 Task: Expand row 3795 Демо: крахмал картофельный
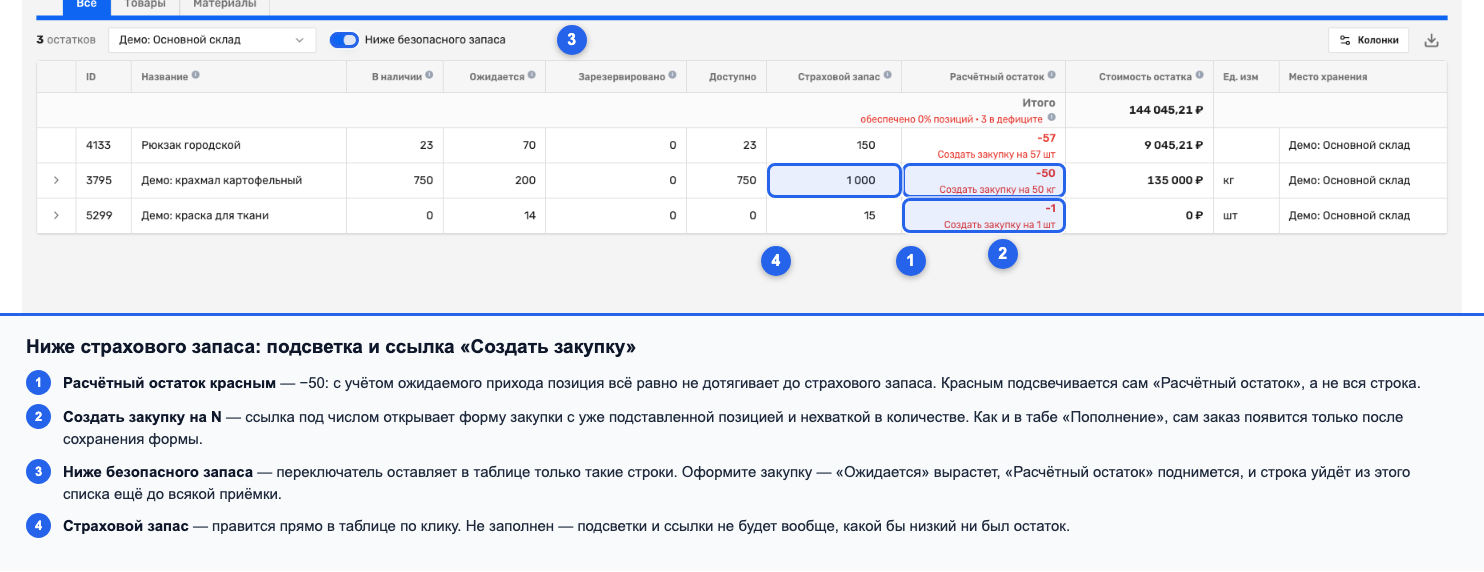pos(56,181)
